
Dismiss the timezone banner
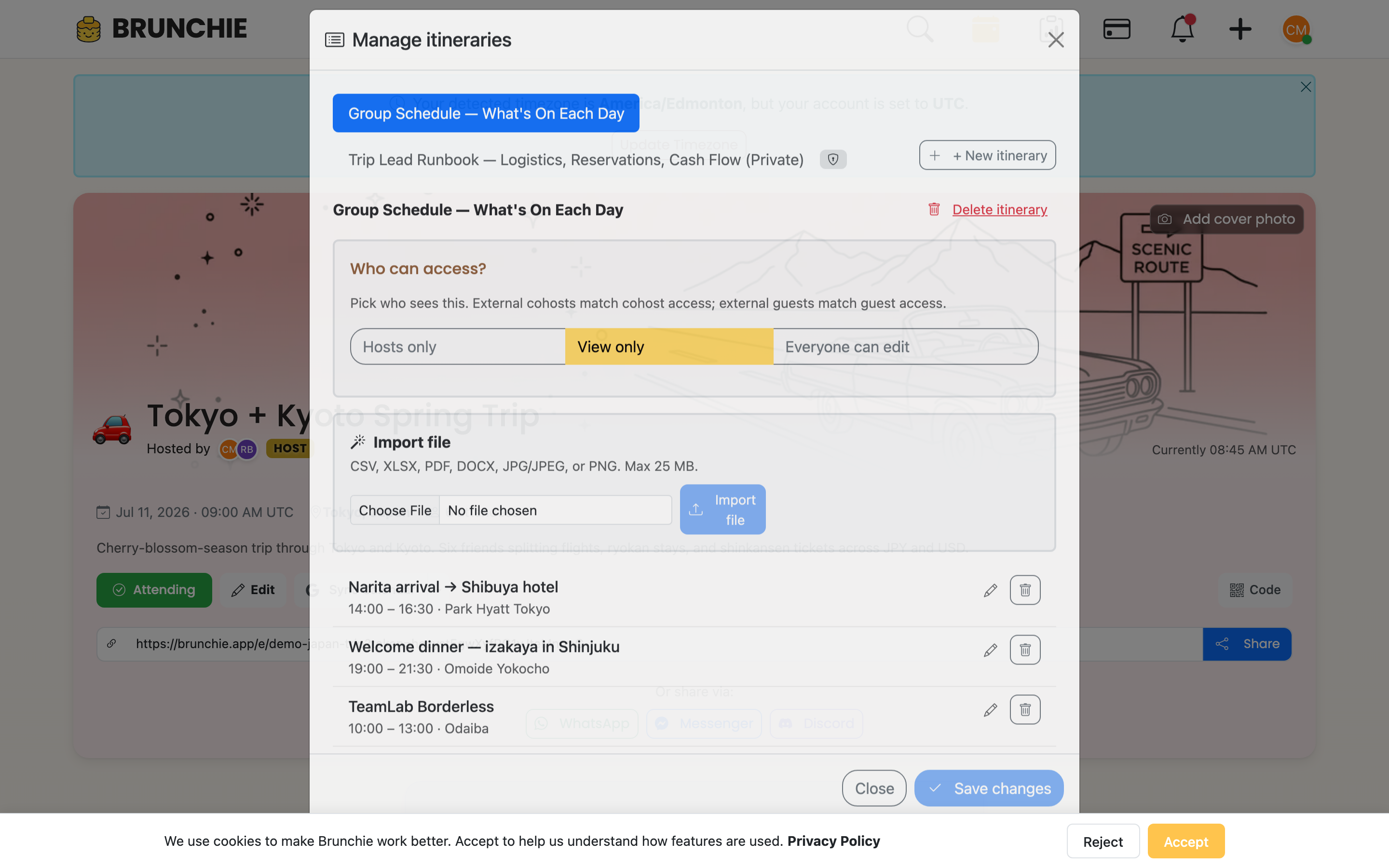point(1305,87)
